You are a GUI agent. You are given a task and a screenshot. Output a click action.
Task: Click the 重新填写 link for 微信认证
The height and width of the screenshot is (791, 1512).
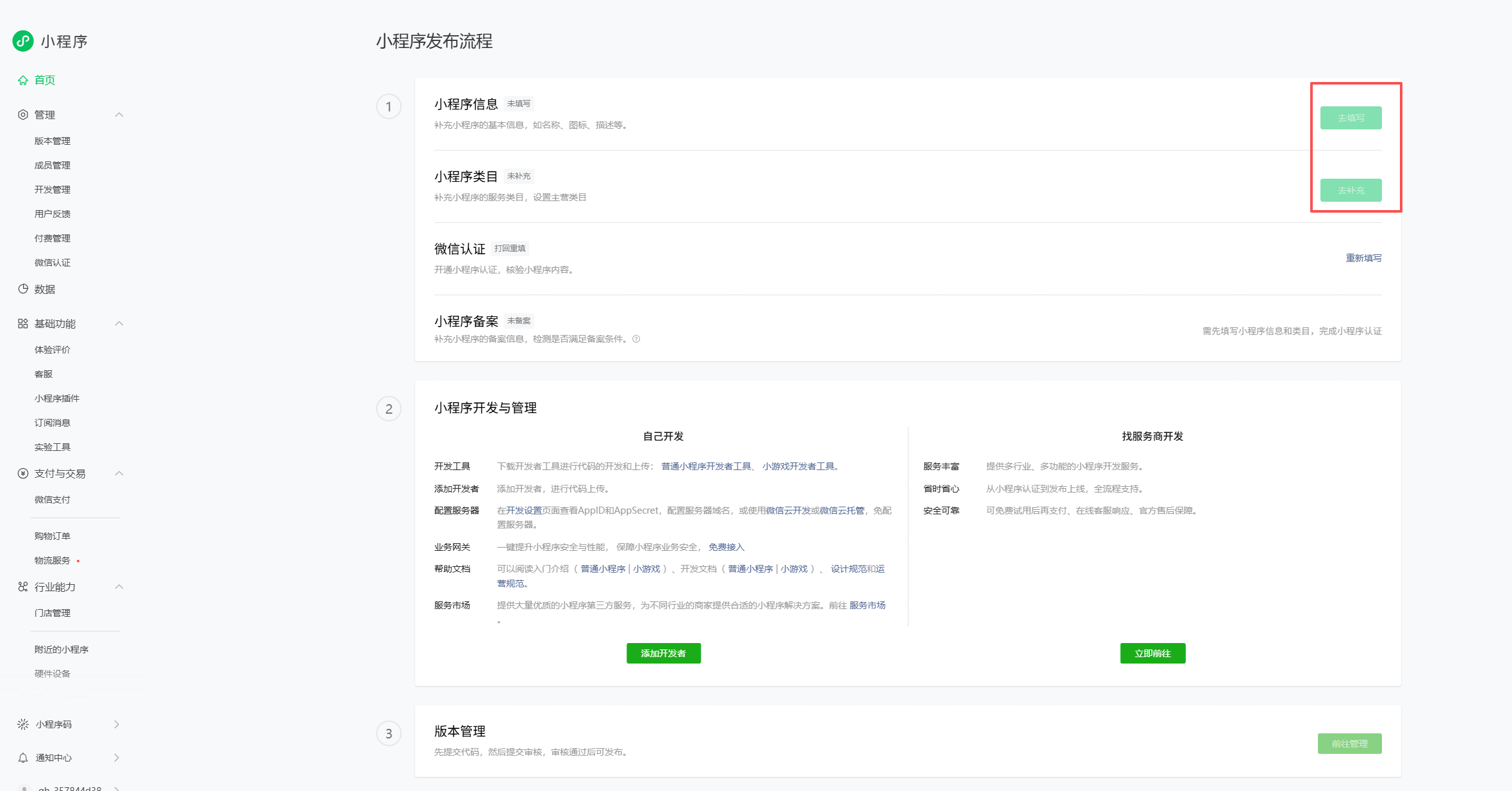1363,258
